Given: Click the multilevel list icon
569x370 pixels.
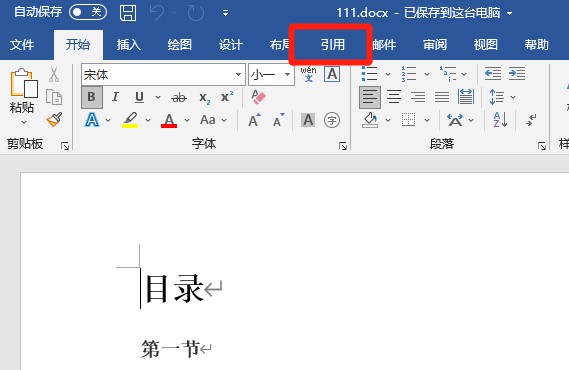Looking at the screenshot, I should (x=448, y=74).
